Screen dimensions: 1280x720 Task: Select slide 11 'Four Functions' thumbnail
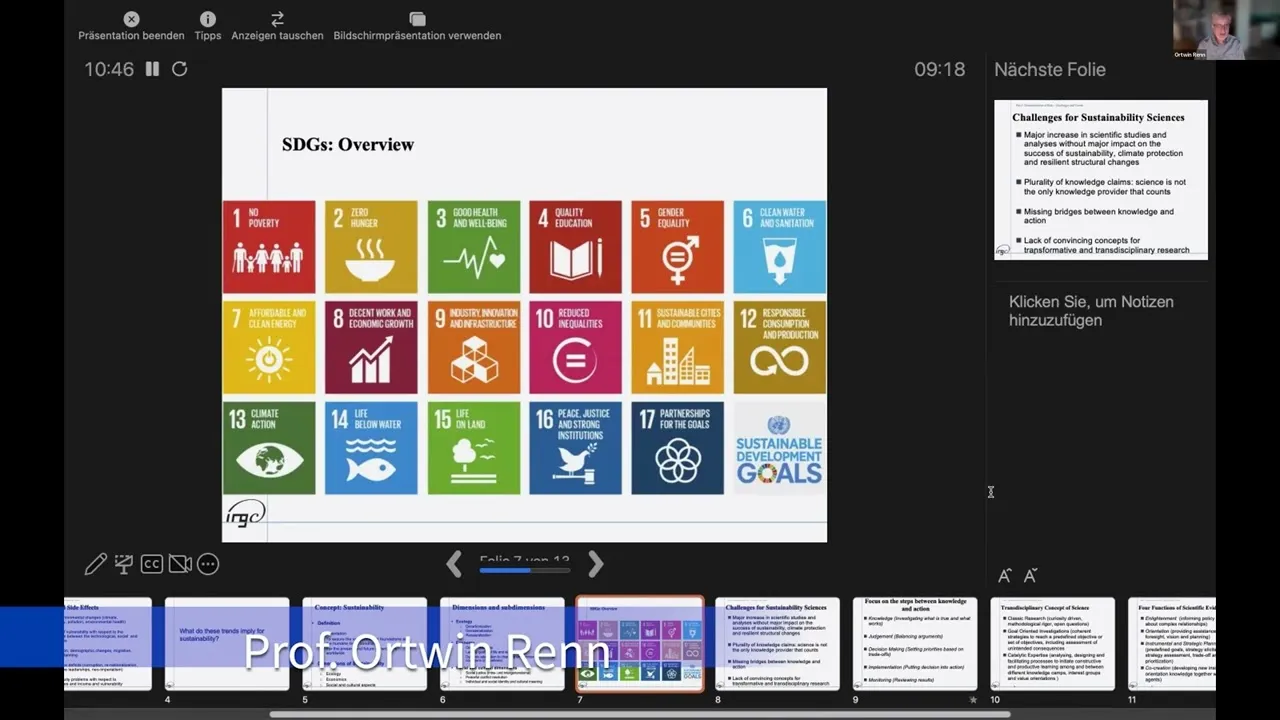point(1172,644)
